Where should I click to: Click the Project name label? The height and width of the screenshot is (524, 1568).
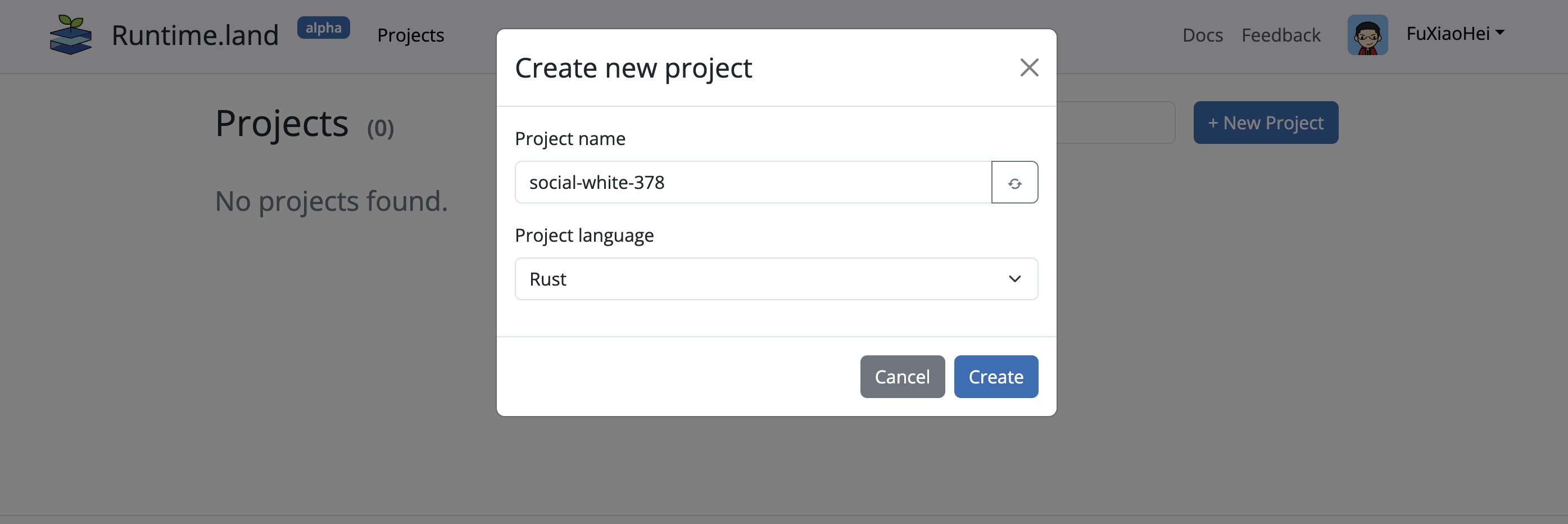click(x=570, y=138)
